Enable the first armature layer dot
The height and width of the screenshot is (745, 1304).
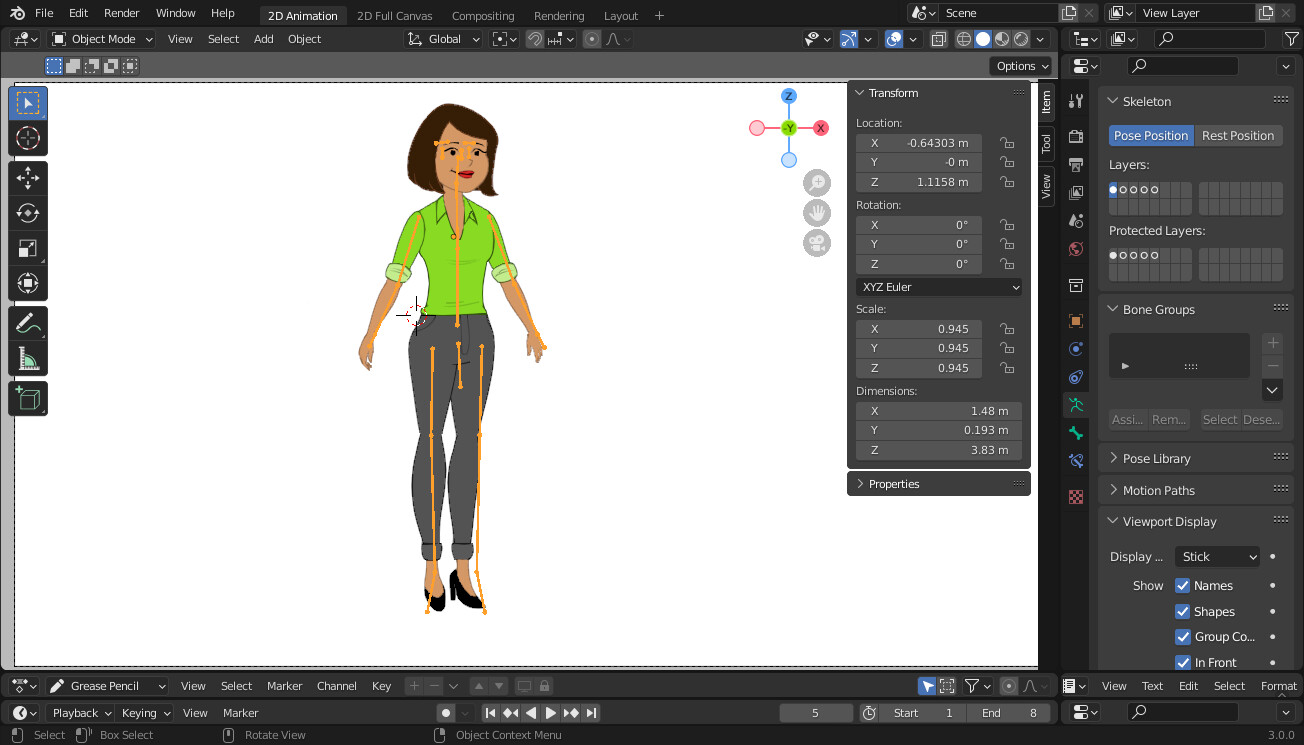[1112, 190]
